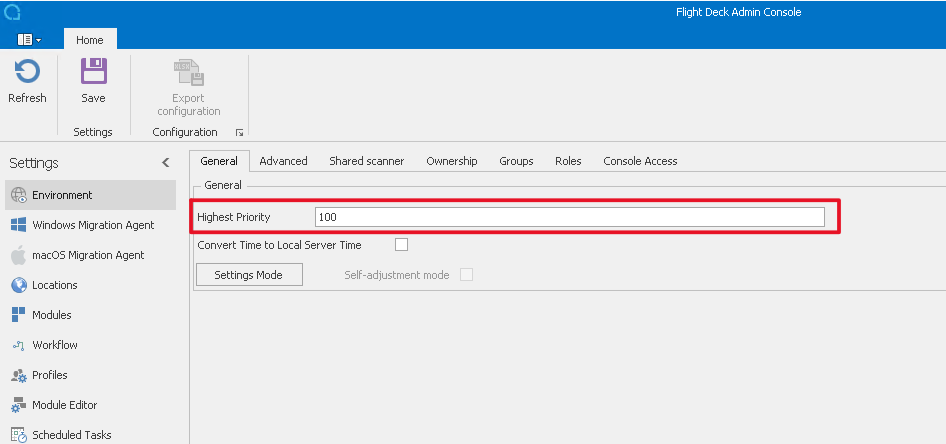Open the Workflow settings item
Image resolution: width=946 pixels, height=444 pixels.
[90, 345]
